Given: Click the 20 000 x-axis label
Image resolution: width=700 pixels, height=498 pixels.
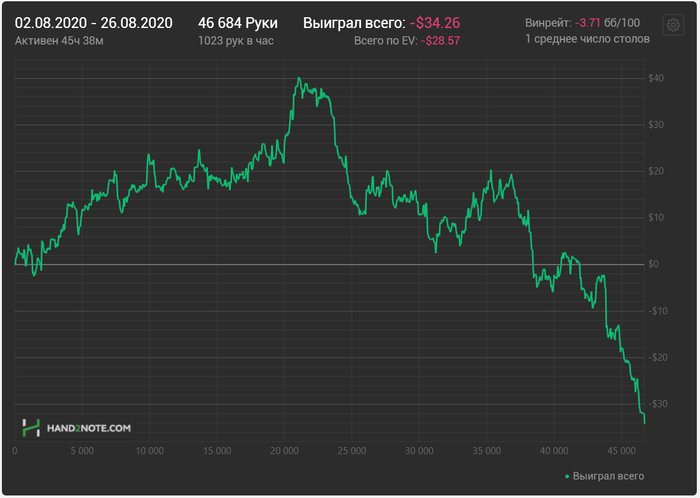Looking at the screenshot, I should pyautogui.click(x=284, y=451).
